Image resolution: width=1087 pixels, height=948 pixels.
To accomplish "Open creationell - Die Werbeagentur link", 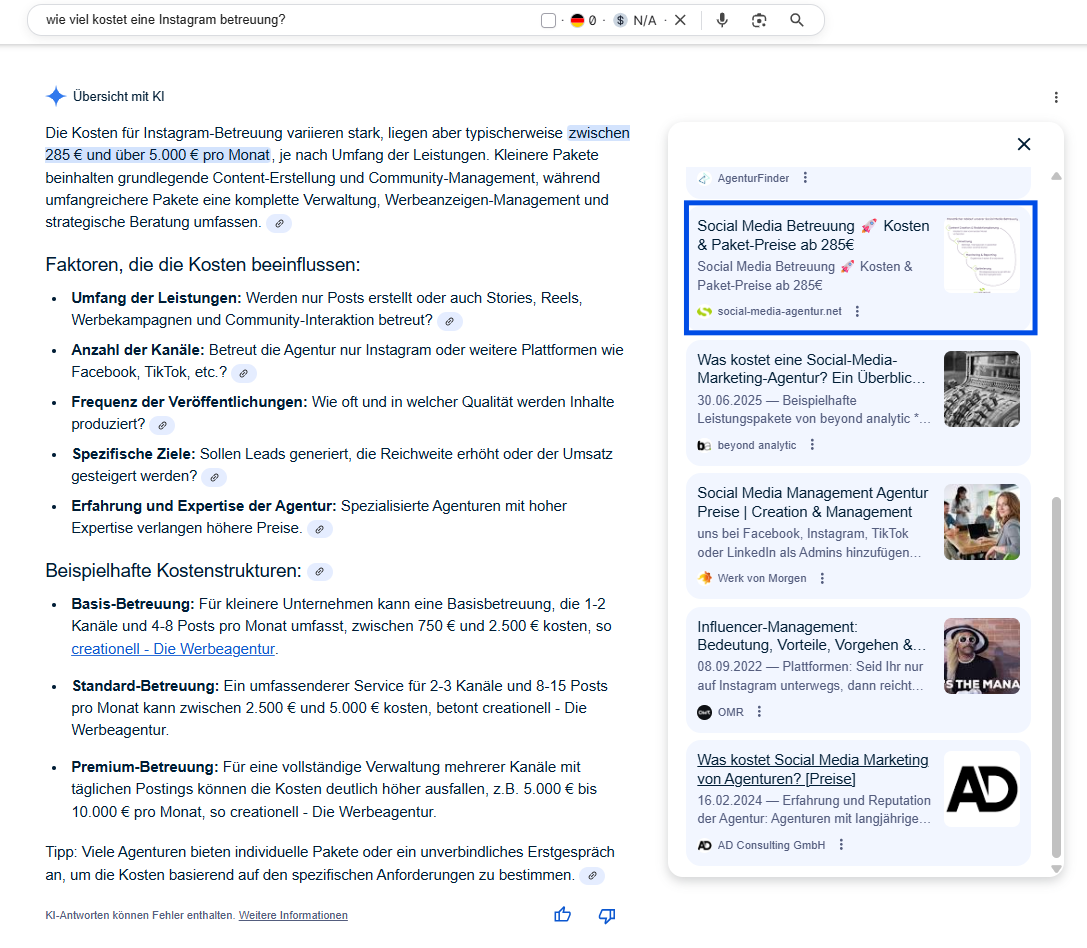I will 173,648.
